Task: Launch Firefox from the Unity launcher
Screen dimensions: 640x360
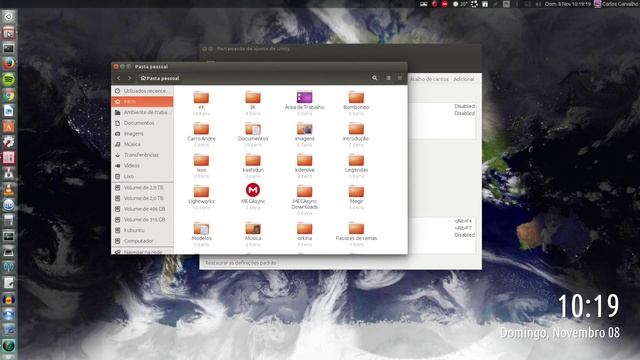Action: click(x=9, y=63)
